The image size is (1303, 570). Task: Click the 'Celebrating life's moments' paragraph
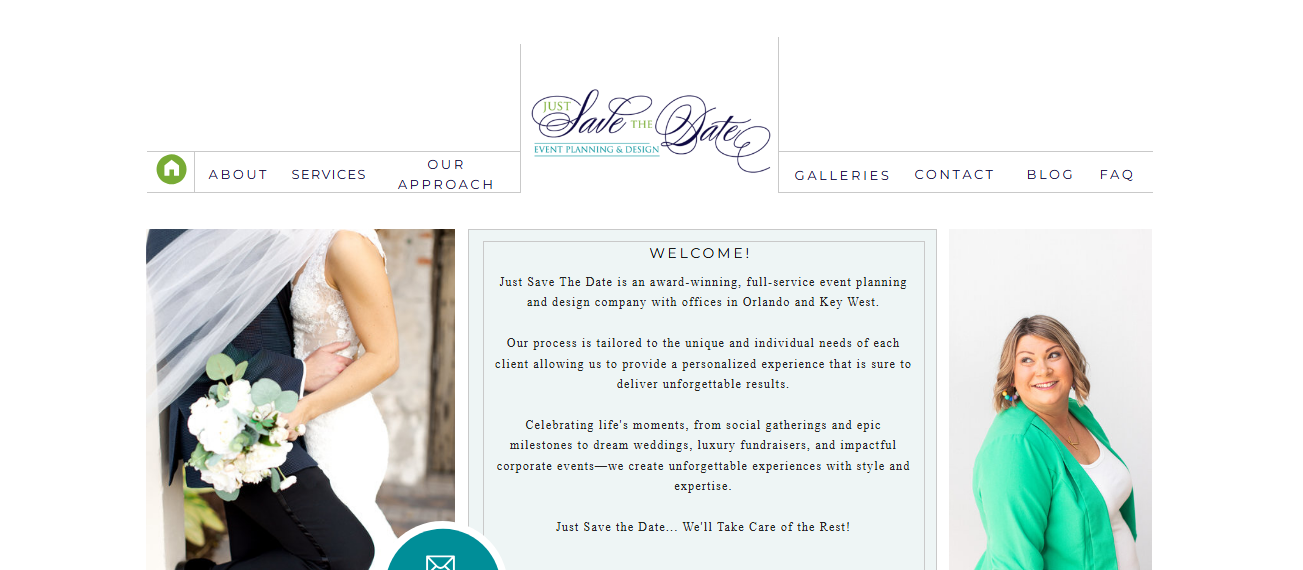pyautogui.click(x=703, y=456)
